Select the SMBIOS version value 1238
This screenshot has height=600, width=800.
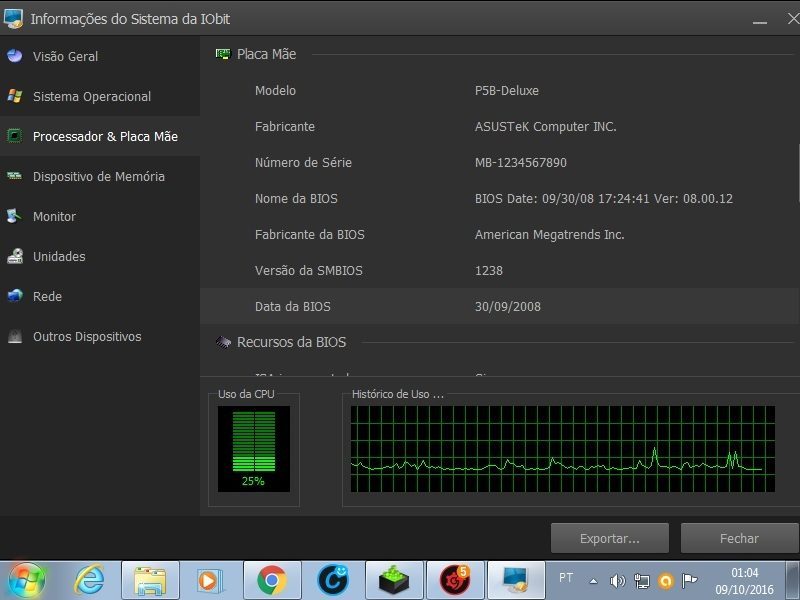(489, 270)
